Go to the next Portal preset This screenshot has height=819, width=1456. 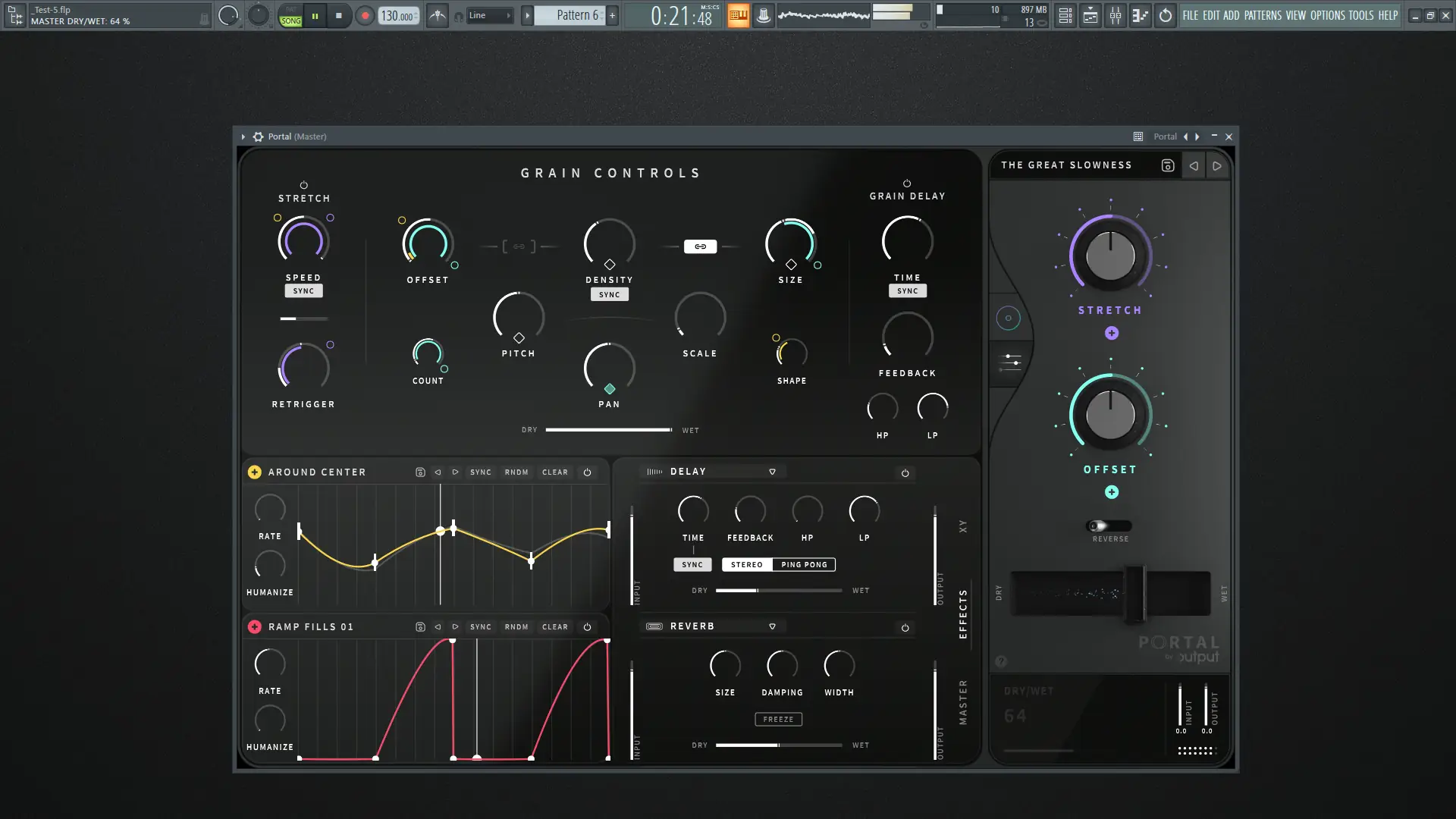(1217, 165)
